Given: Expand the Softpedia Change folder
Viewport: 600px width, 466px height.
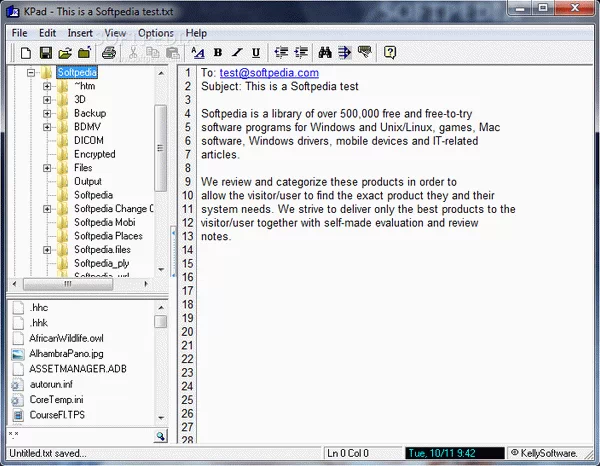Looking at the screenshot, I should coord(47,209).
